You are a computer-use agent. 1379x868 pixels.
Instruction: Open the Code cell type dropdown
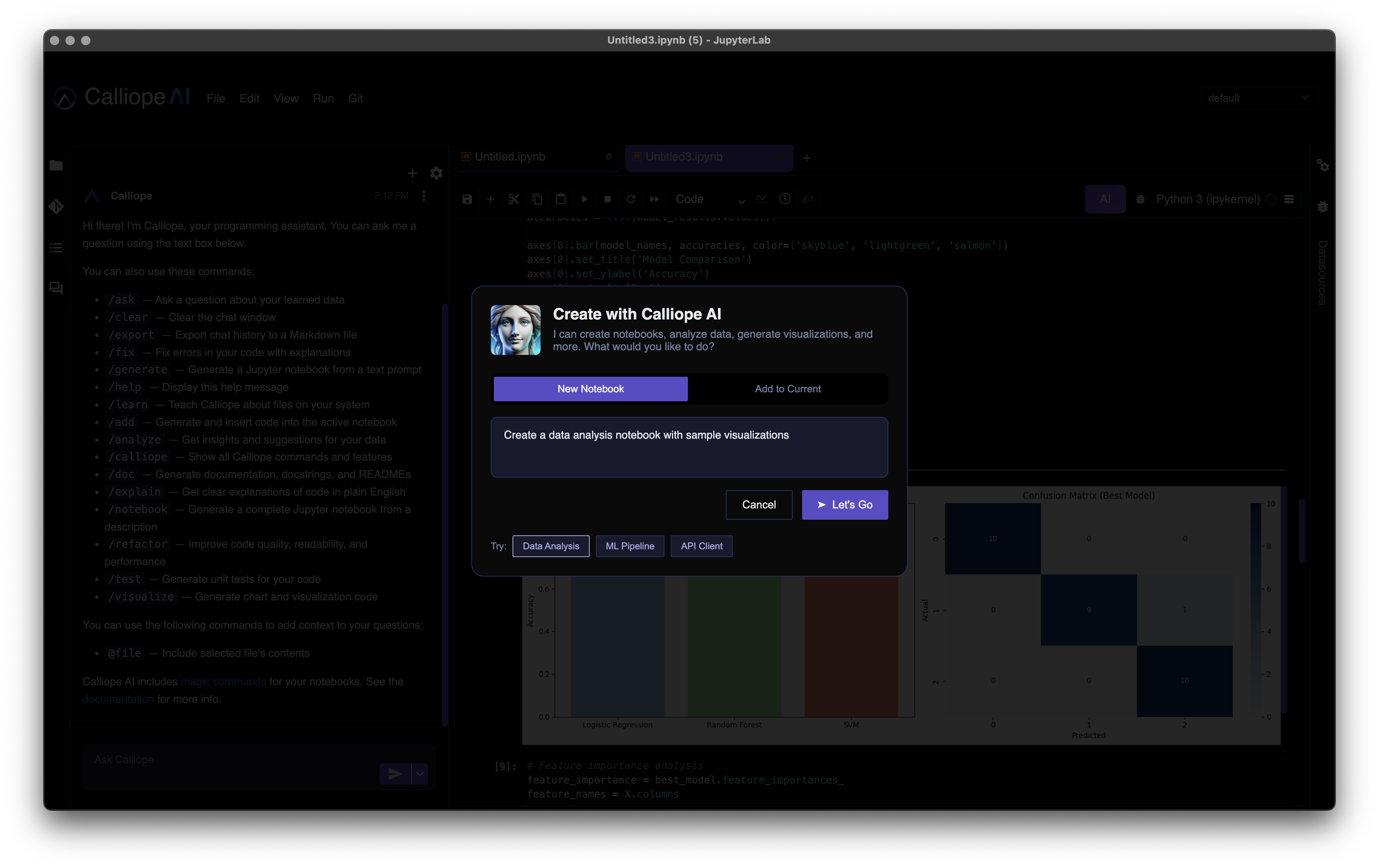pyautogui.click(x=709, y=199)
